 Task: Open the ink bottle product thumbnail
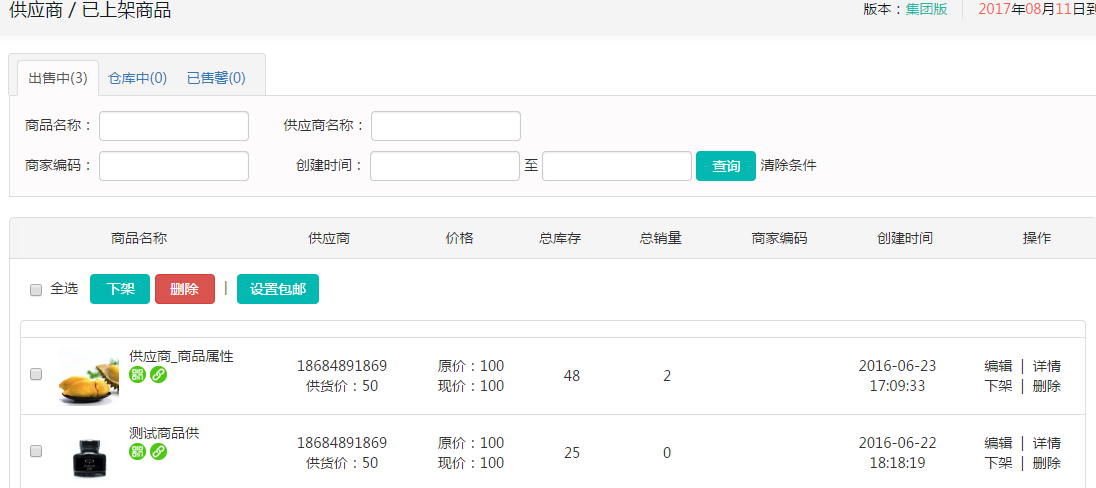click(88, 453)
